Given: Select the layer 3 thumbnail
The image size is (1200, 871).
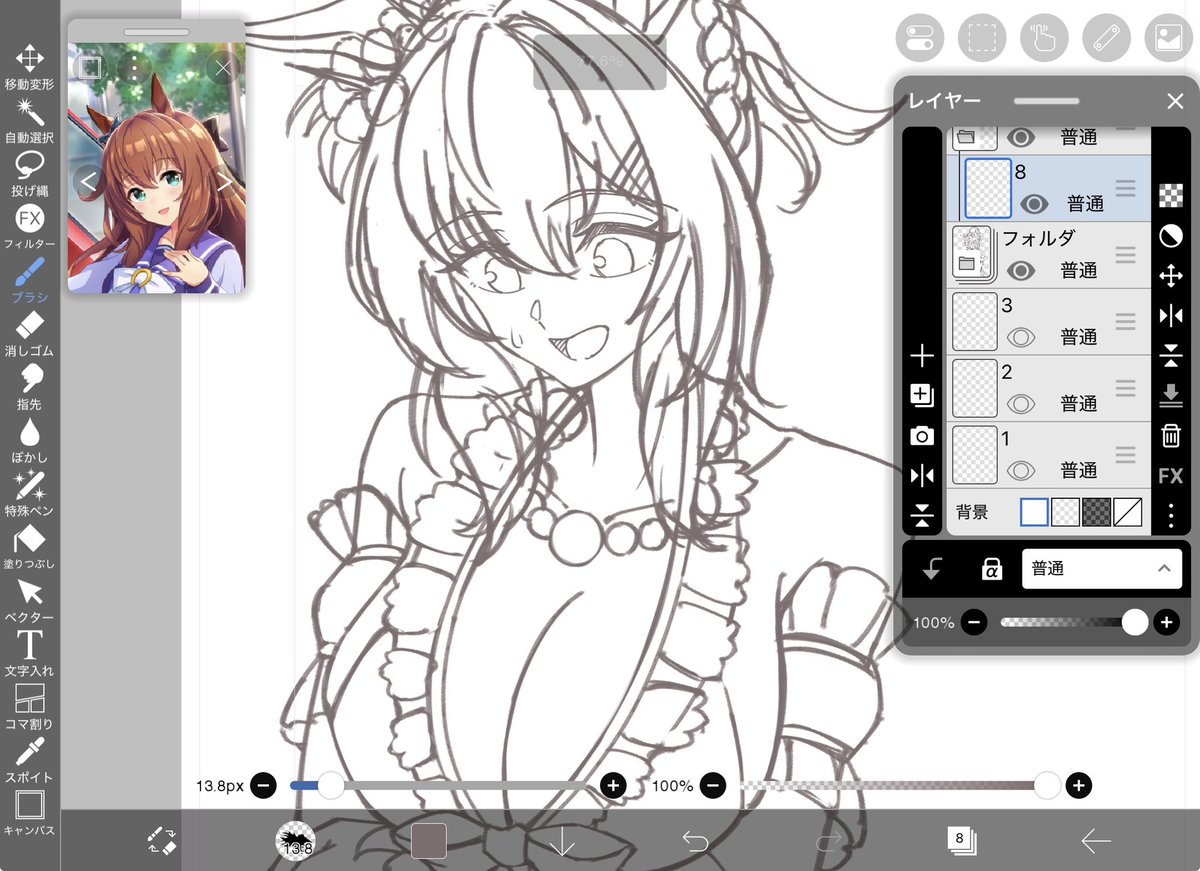Looking at the screenshot, I should 975,322.
